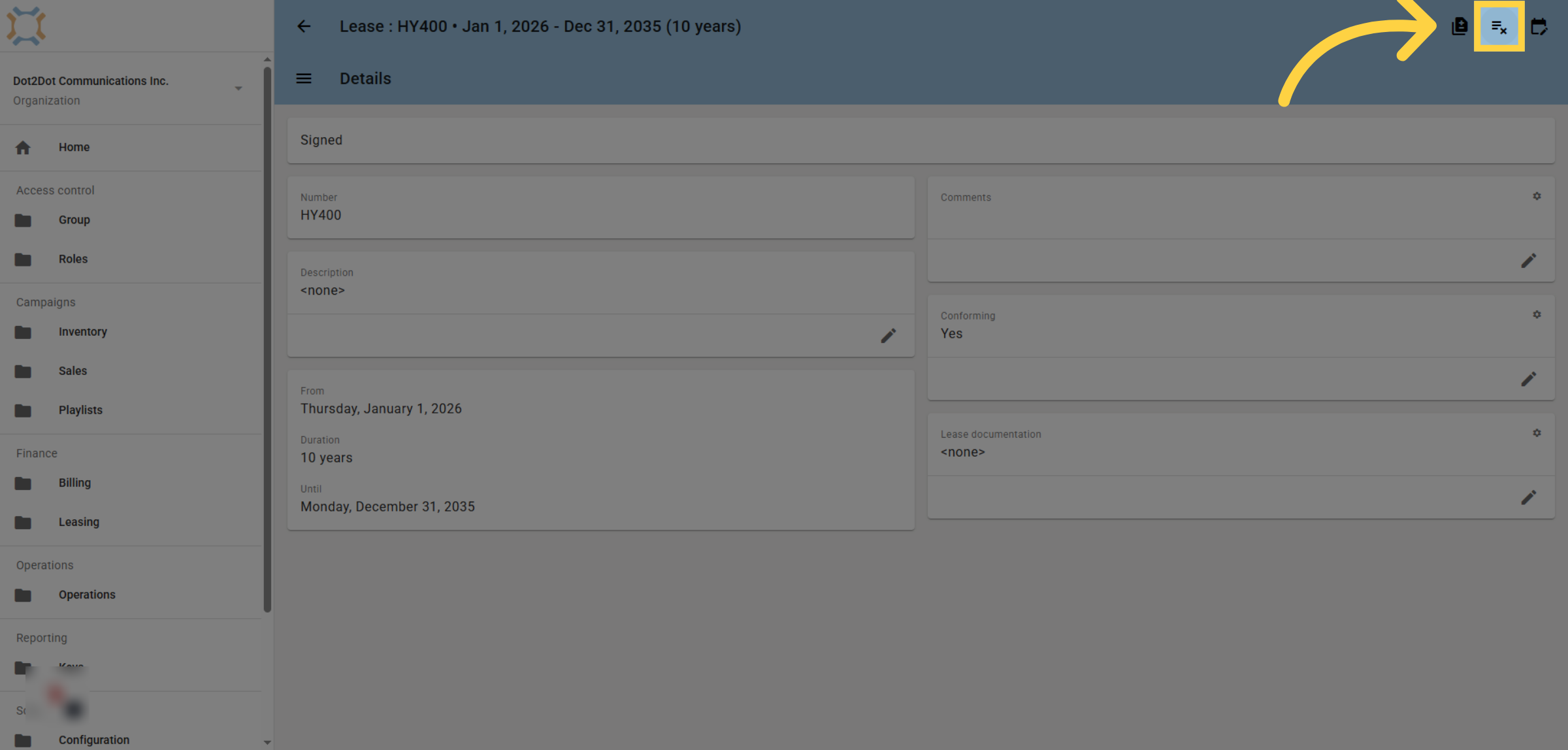Click the Roles folder icon
This screenshot has height=750, width=1568.
pyautogui.click(x=23, y=259)
